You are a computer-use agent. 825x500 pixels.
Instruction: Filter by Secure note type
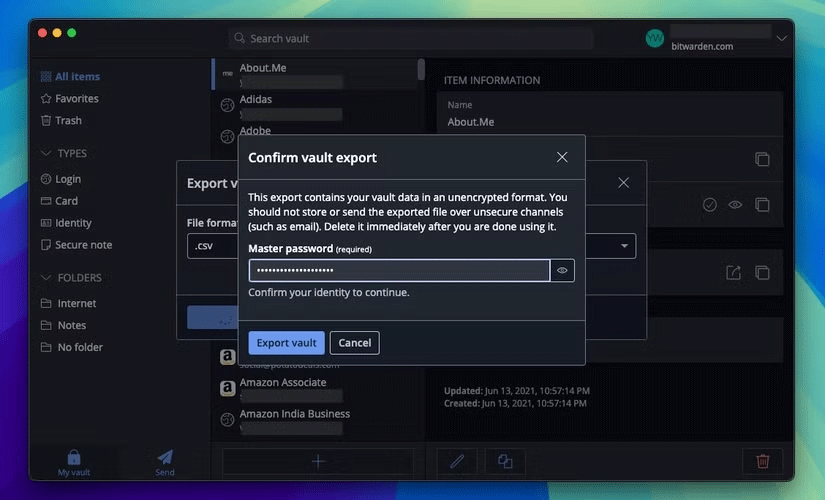click(76, 245)
